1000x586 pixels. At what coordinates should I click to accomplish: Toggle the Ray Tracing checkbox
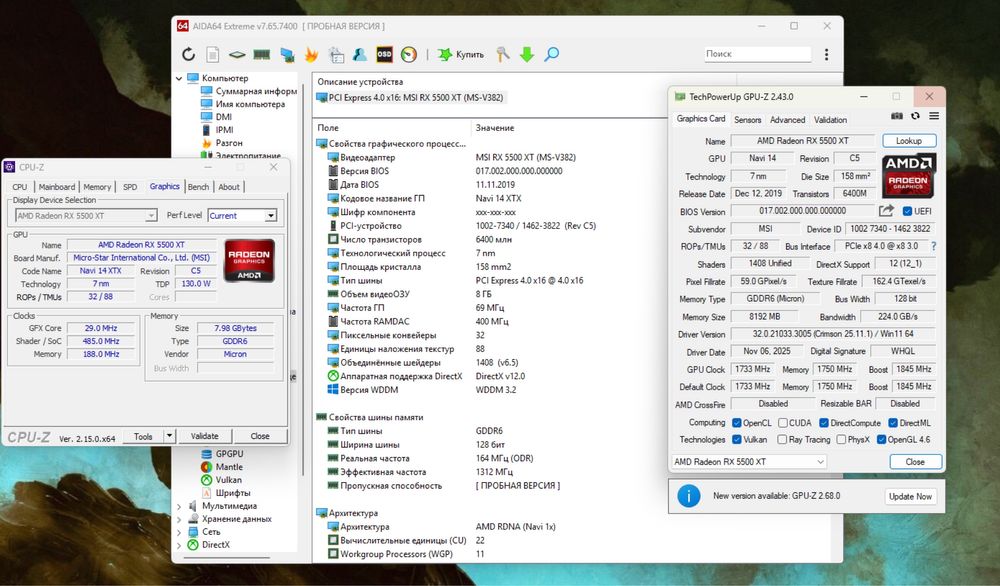tap(782, 440)
